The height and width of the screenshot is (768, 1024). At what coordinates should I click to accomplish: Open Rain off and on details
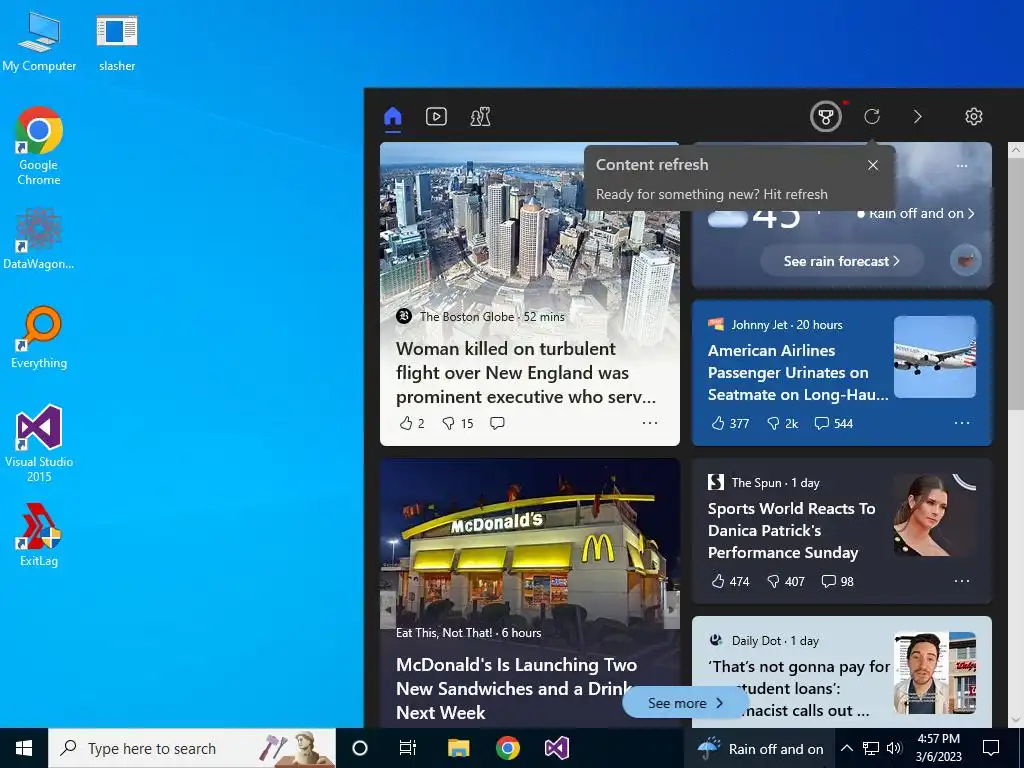click(x=916, y=214)
